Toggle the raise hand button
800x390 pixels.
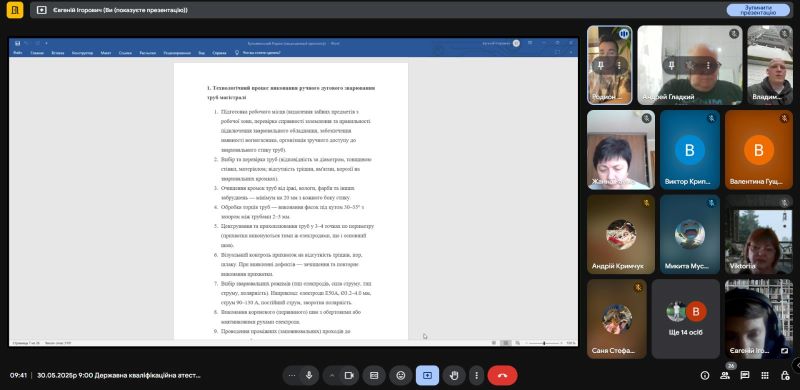tap(454, 375)
